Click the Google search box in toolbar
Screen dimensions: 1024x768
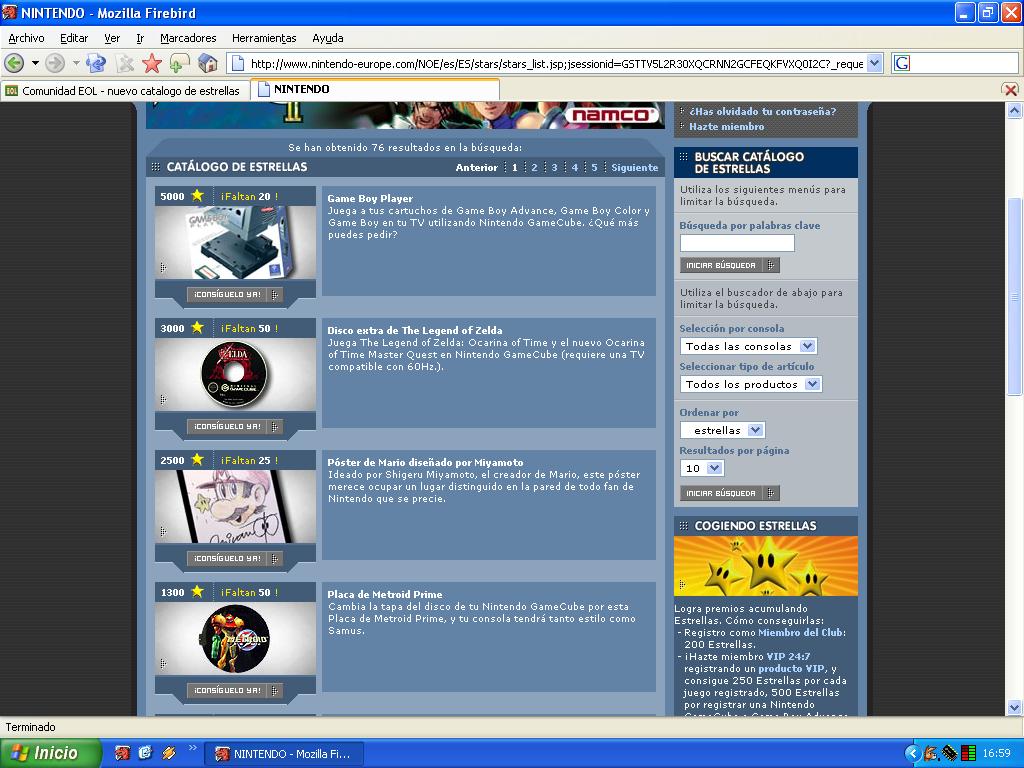965,63
